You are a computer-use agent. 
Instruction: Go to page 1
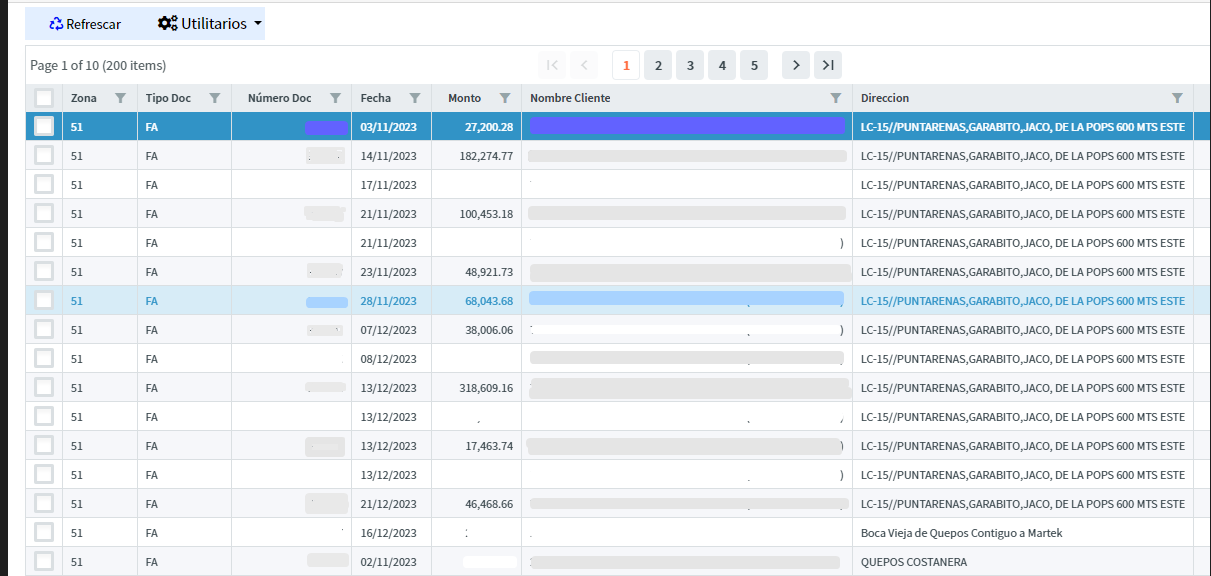click(626, 65)
